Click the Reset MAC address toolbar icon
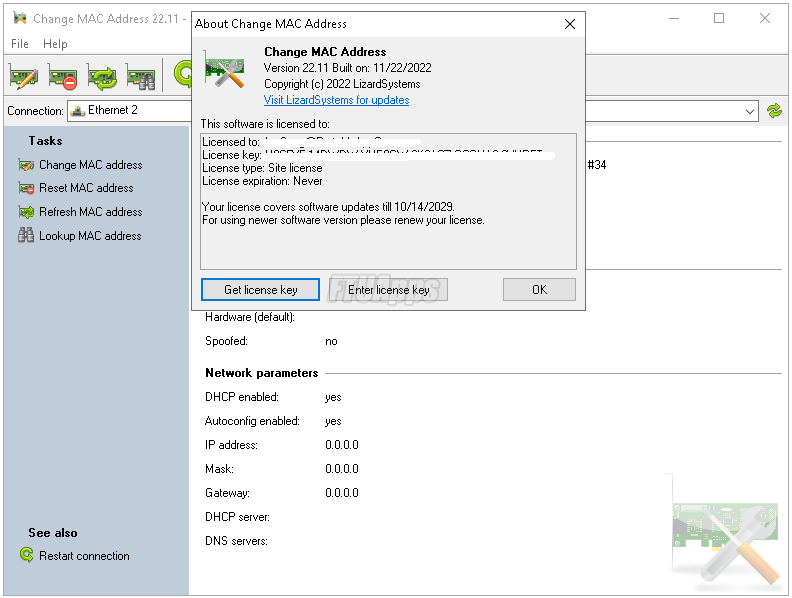The width and height of the screenshot is (792, 598). pyautogui.click(x=63, y=76)
